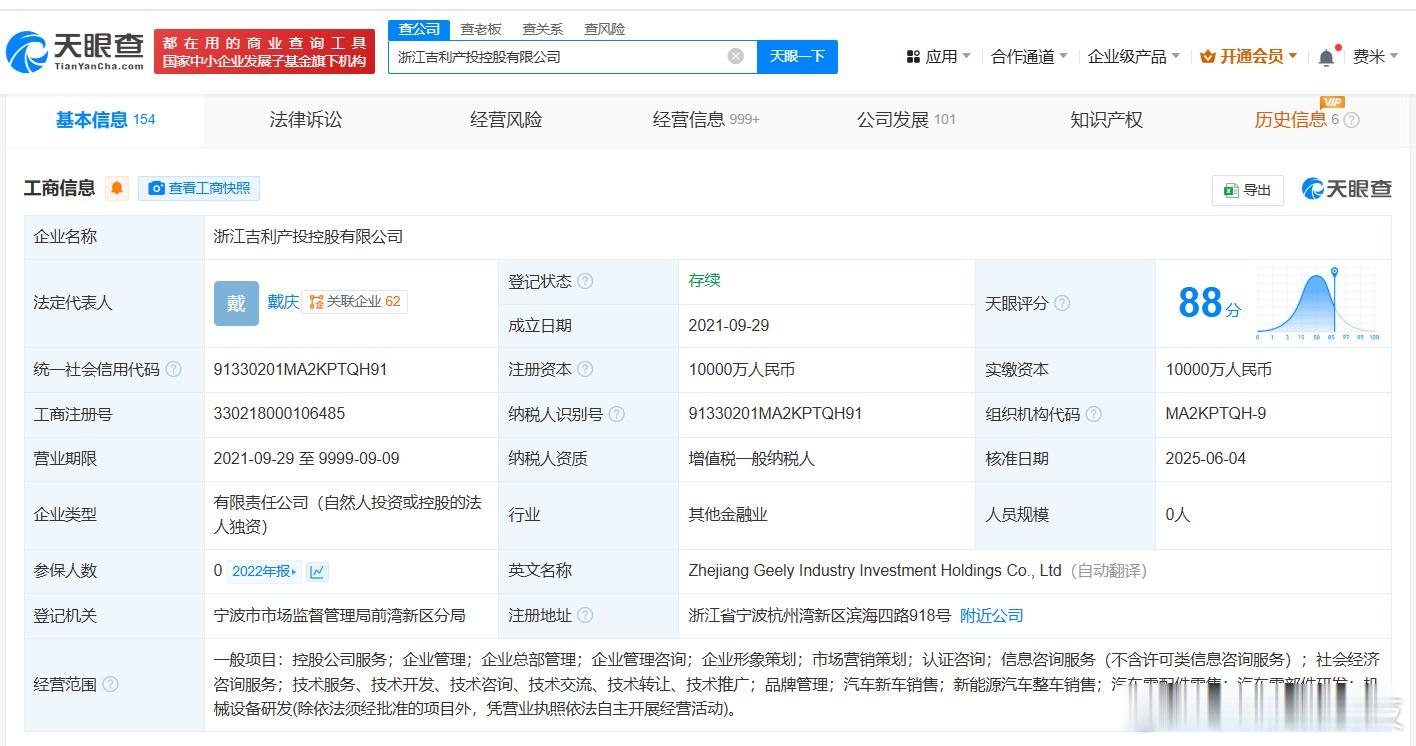Click help icon next to 纳税人识别号

click(x=617, y=414)
